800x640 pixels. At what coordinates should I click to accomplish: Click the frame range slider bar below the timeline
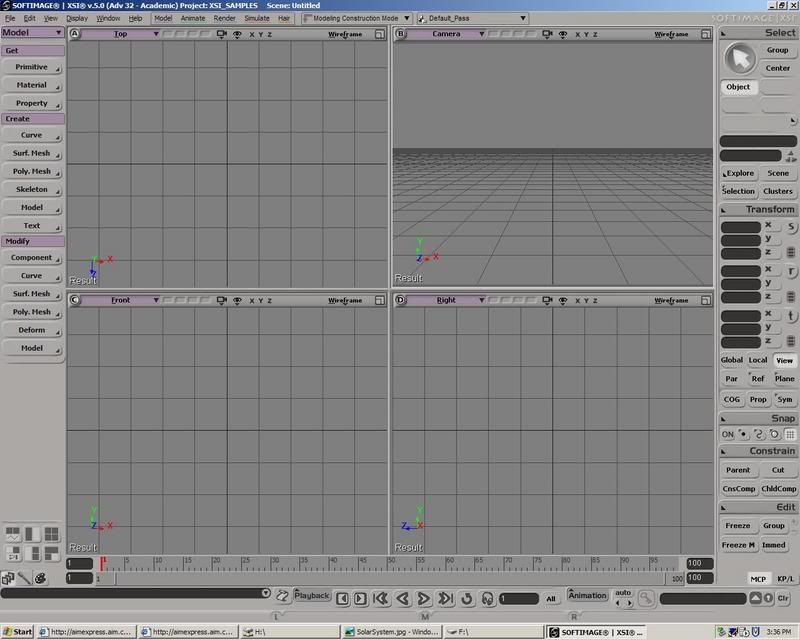coord(390,578)
